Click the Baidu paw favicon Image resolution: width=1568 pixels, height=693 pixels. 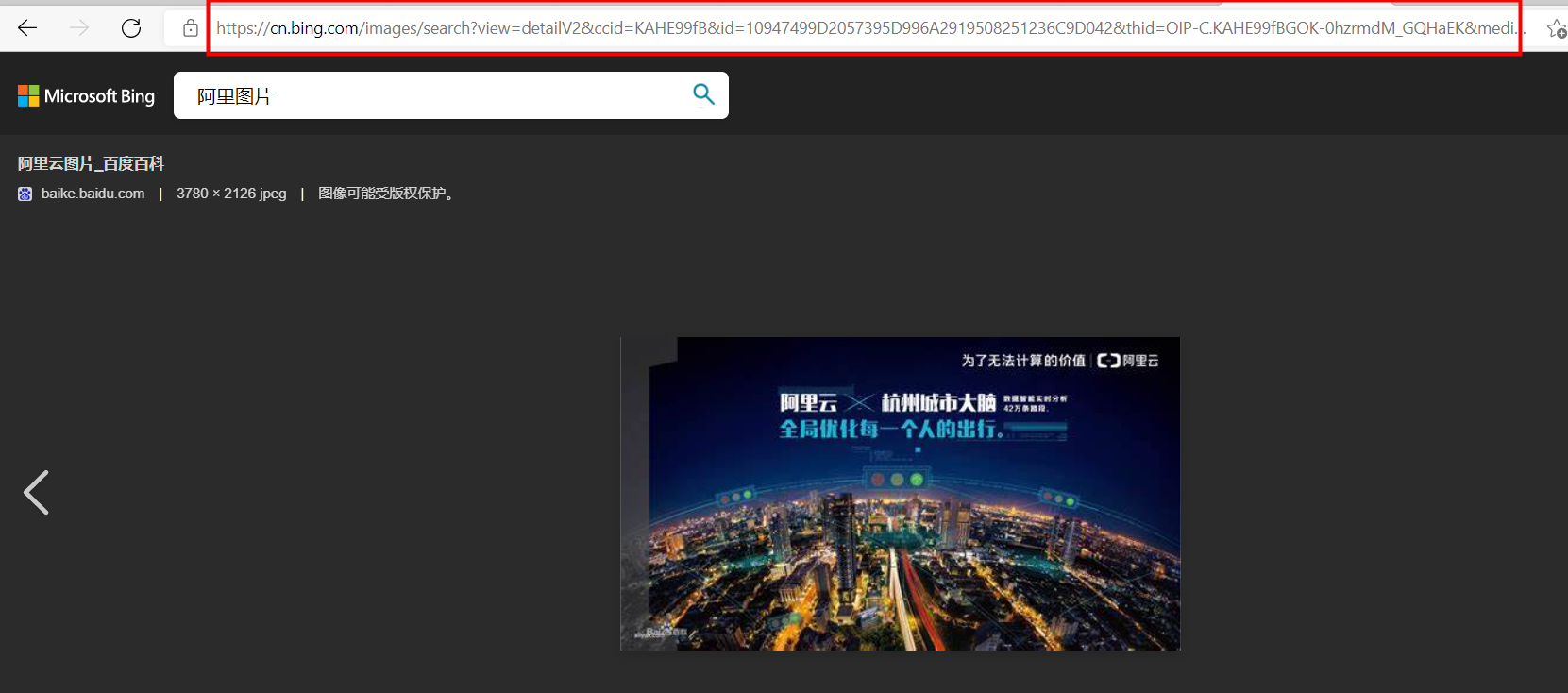[25, 194]
